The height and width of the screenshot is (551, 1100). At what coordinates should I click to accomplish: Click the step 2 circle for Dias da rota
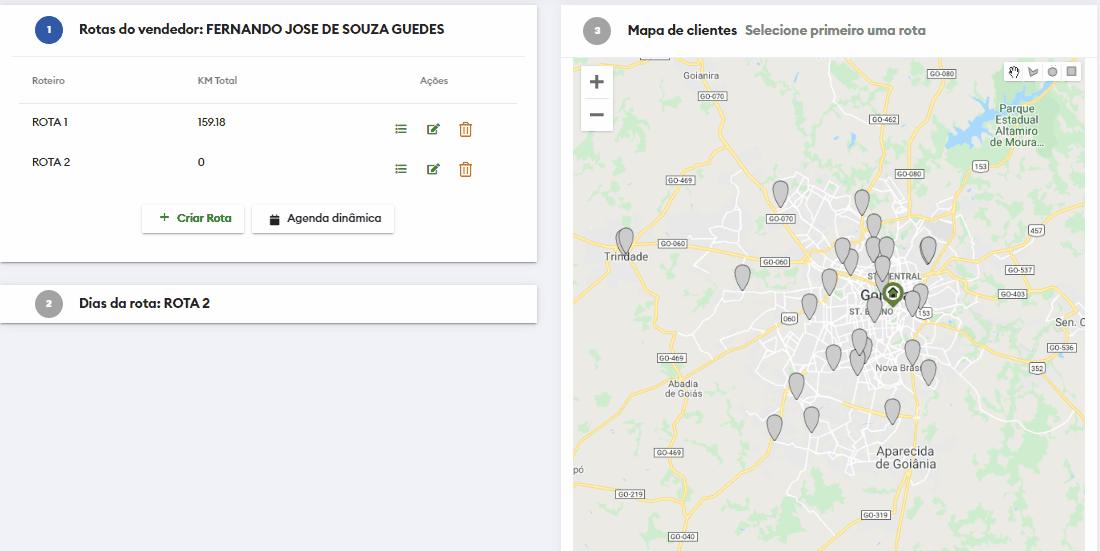[x=49, y=304]
